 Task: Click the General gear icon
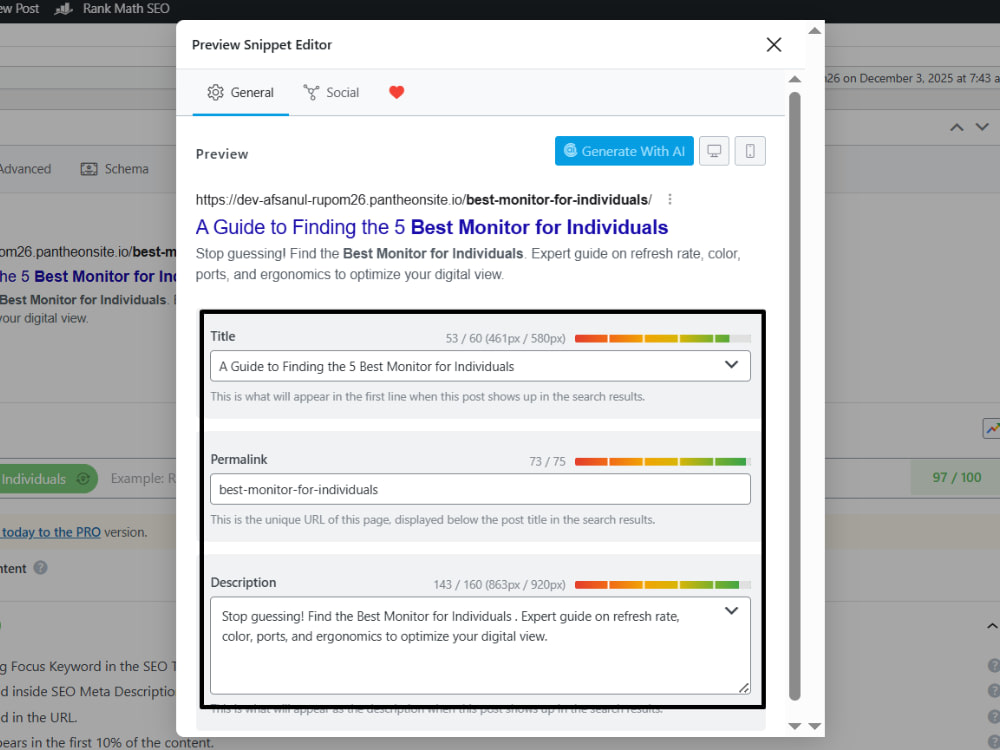pyautogui.click(x=216, y=92)
